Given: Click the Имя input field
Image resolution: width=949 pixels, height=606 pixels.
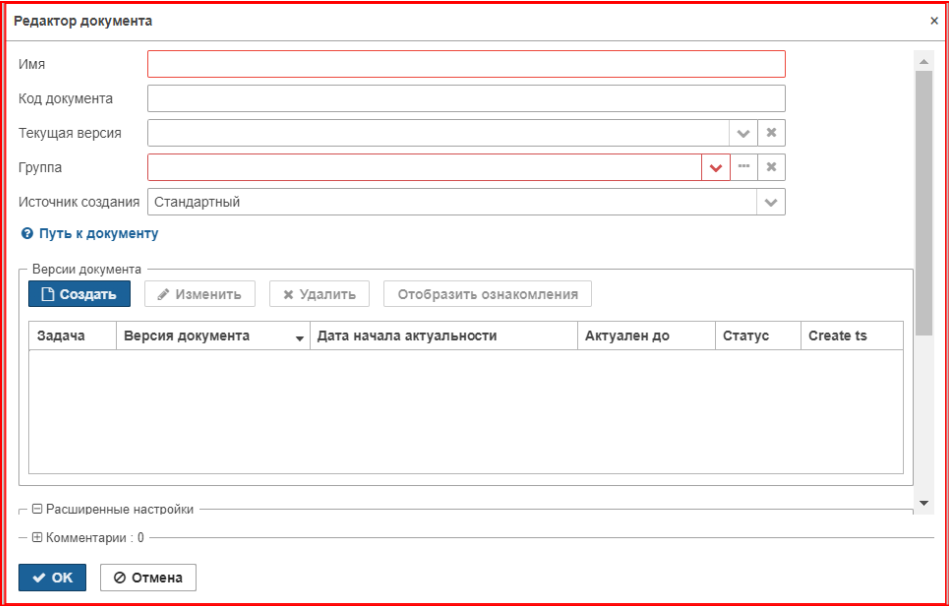Looking at the screenshot, I should [467, 64].
